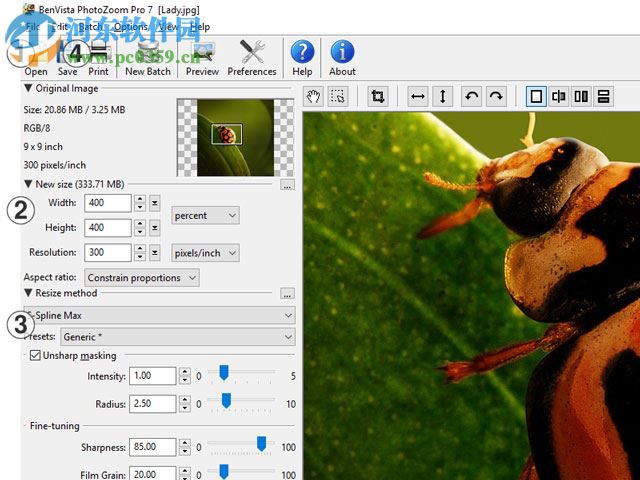640x480 pixels.
Task: Open the S-Spline Max method dropdown
Action: pyautogui.click(x=159, y=315)
